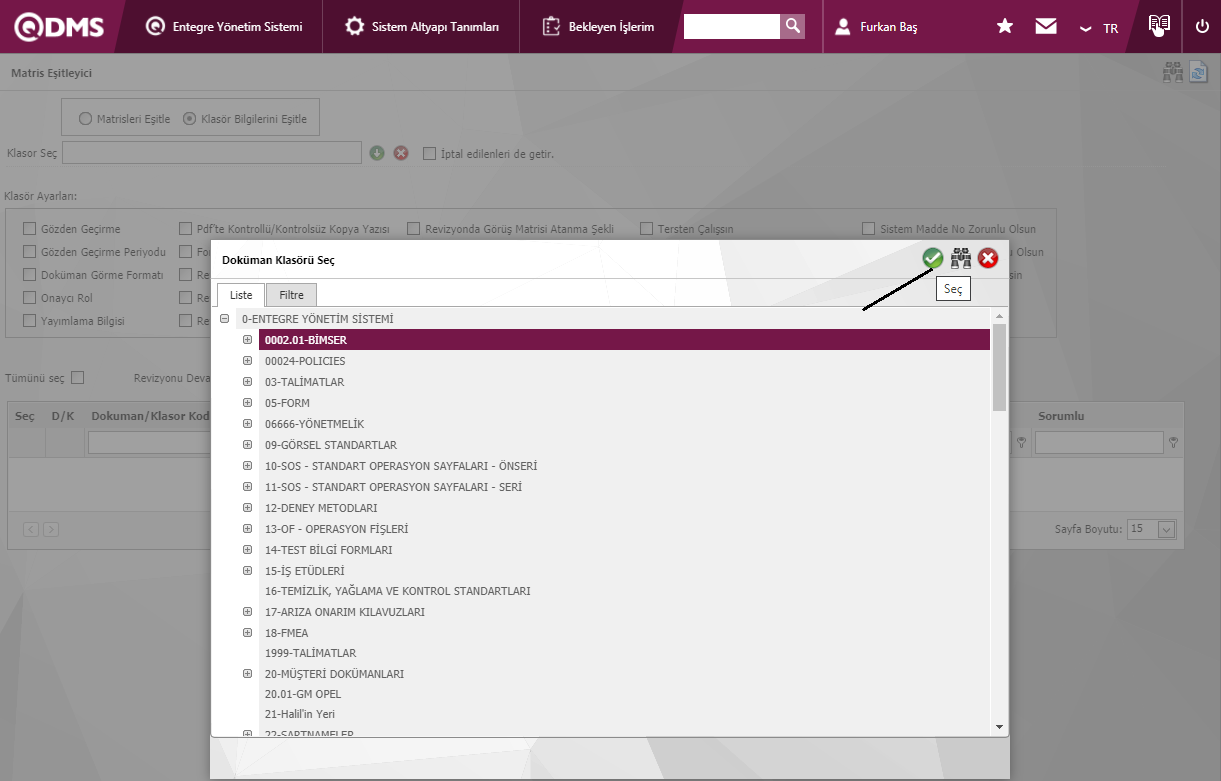Expand the 09-GÖRSEL STANDARTLAR folder
This screenshot has width=1221, height=781.
pyautogui.click(x=247, y=445)
